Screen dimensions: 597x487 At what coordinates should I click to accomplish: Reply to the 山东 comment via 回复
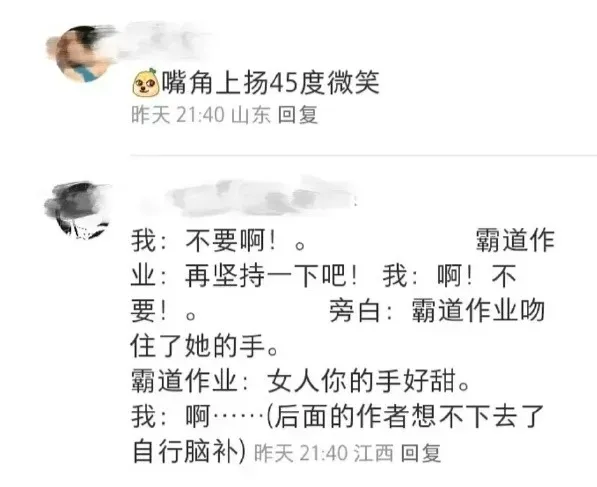(x=298, y=115)
